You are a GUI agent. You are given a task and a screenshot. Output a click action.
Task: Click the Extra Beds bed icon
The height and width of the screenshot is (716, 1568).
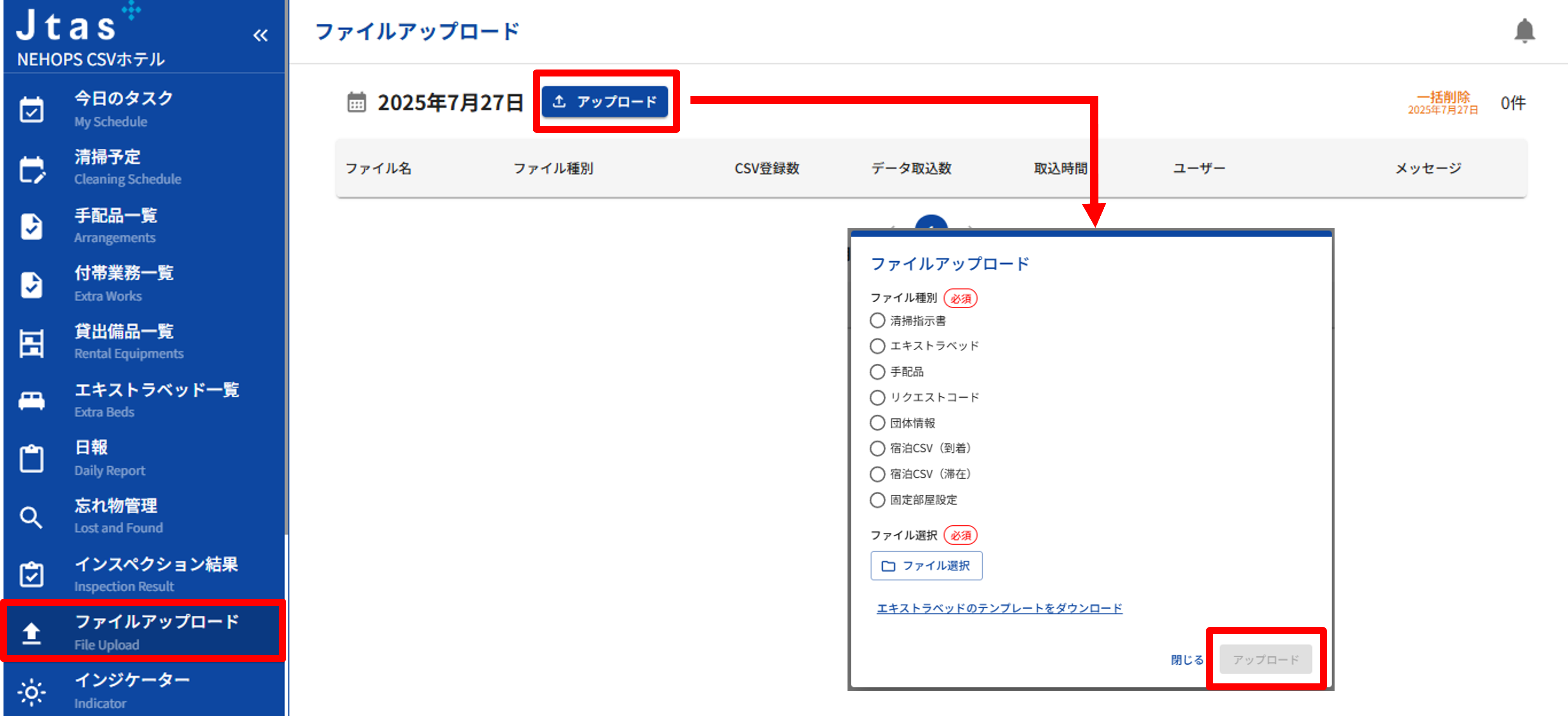(31, 400)
